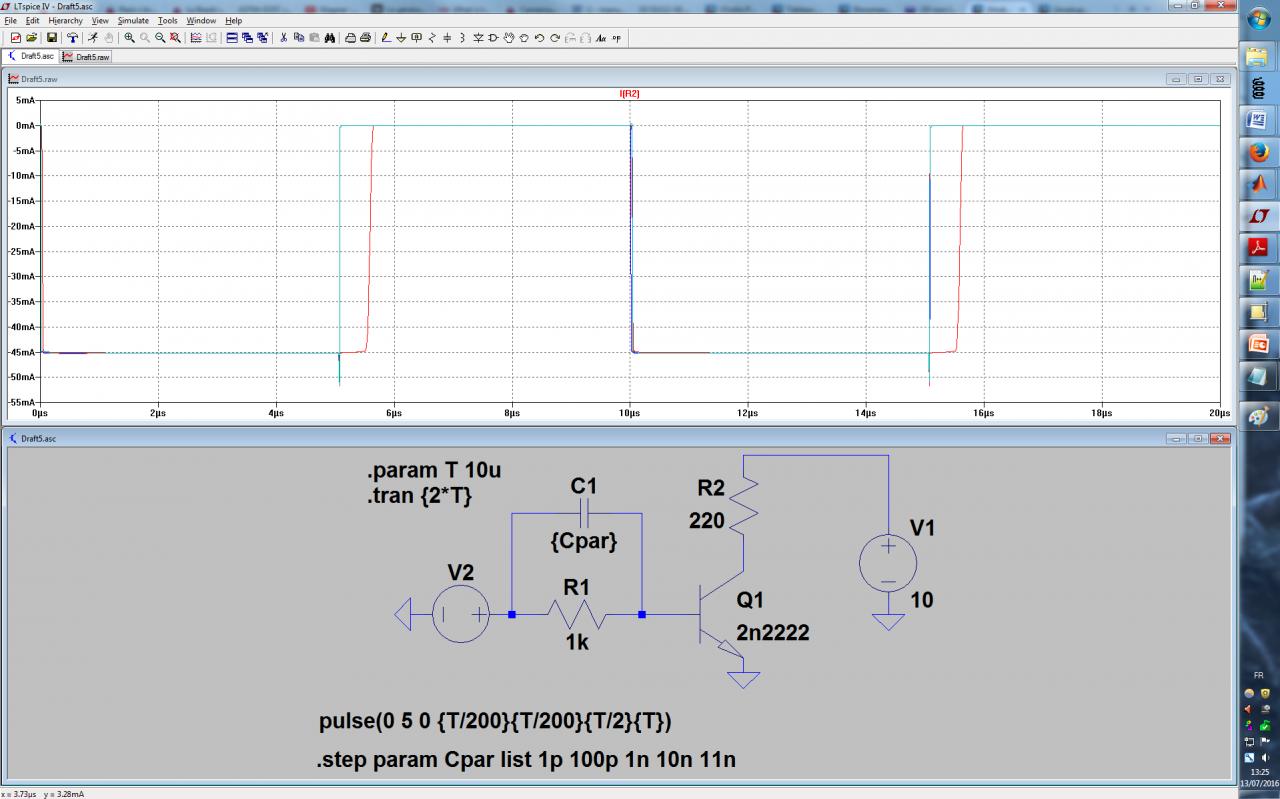This screenshot has height=799, width=1280.
Task: Click the I(R2) trace label
Action: pyautogui.click(x=629, y=93)
